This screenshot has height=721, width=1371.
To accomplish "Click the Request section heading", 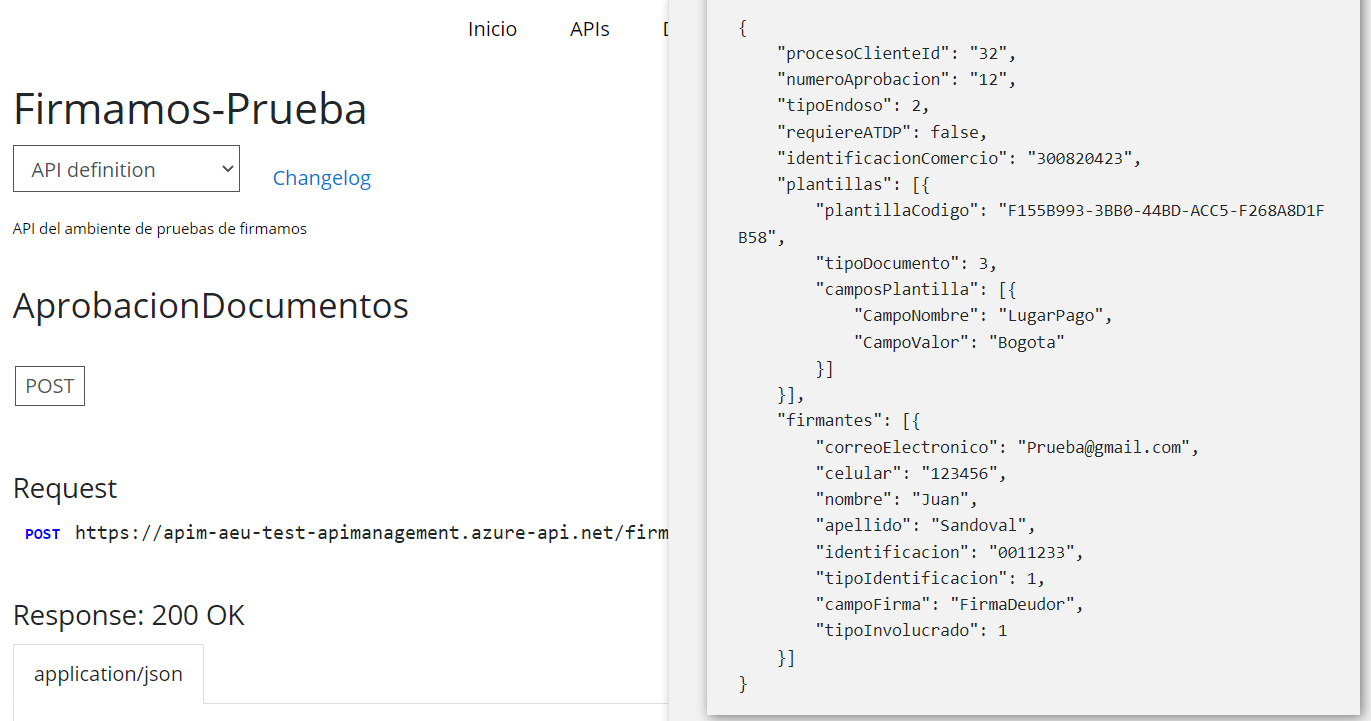I will click(x=65, y=488).
